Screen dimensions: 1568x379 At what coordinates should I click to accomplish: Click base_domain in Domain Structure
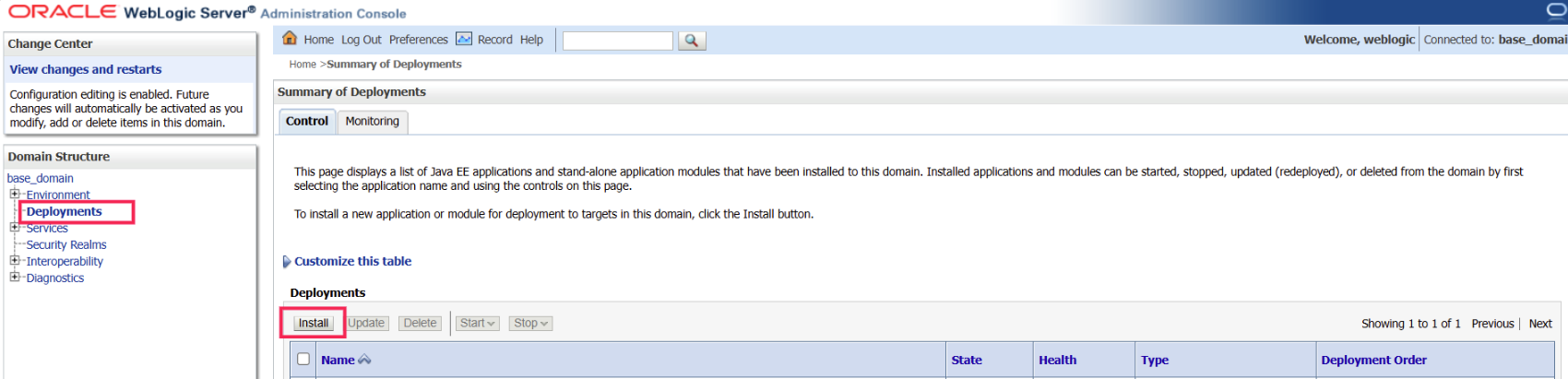tap(41, 178)
